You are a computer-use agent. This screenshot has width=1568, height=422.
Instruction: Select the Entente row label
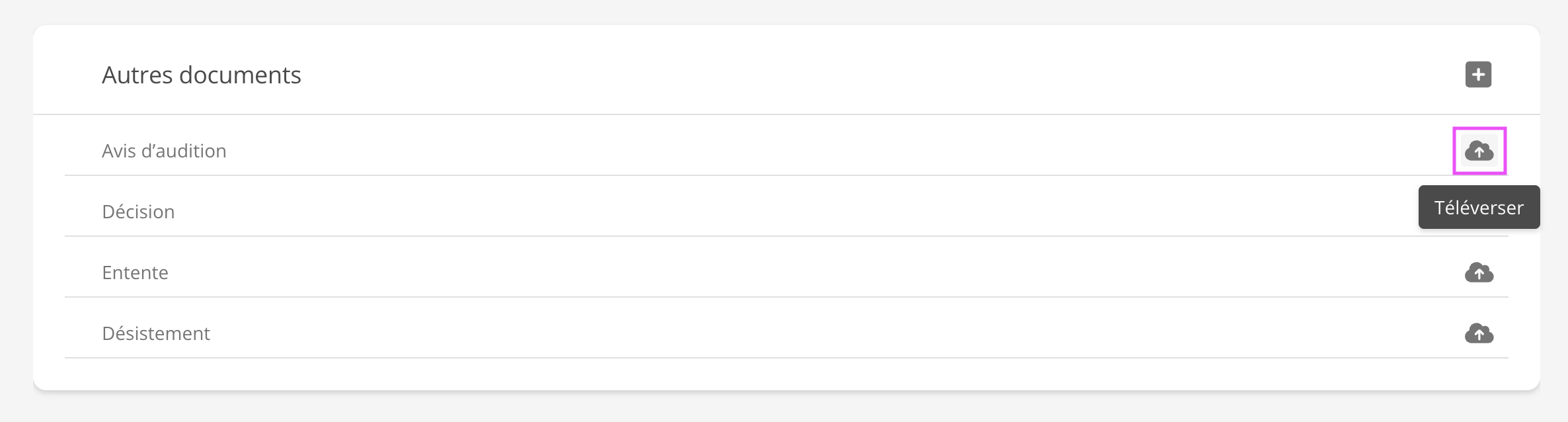[135, 273]
